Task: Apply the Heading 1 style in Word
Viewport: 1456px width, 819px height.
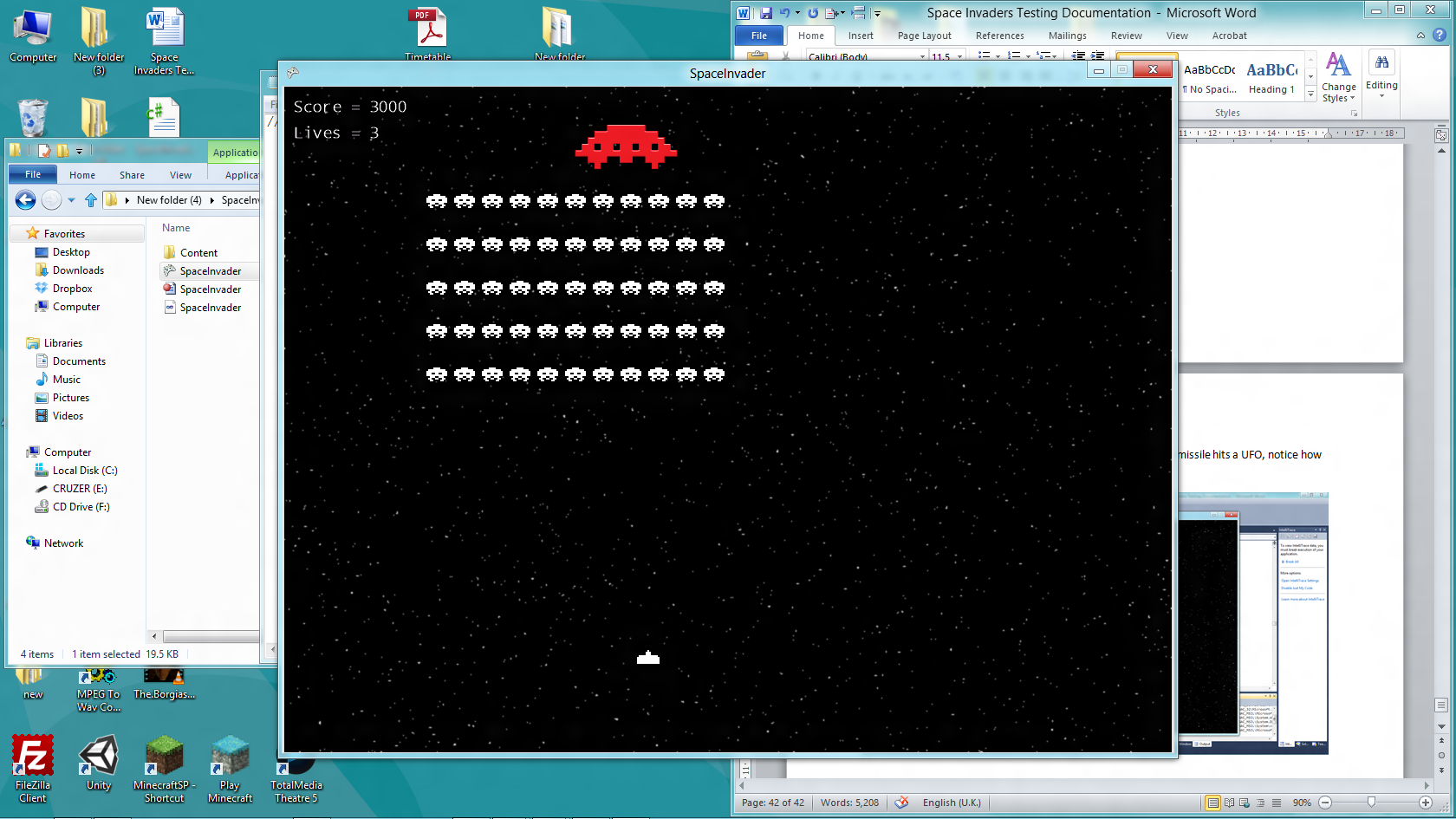Action: point(1271,77)
